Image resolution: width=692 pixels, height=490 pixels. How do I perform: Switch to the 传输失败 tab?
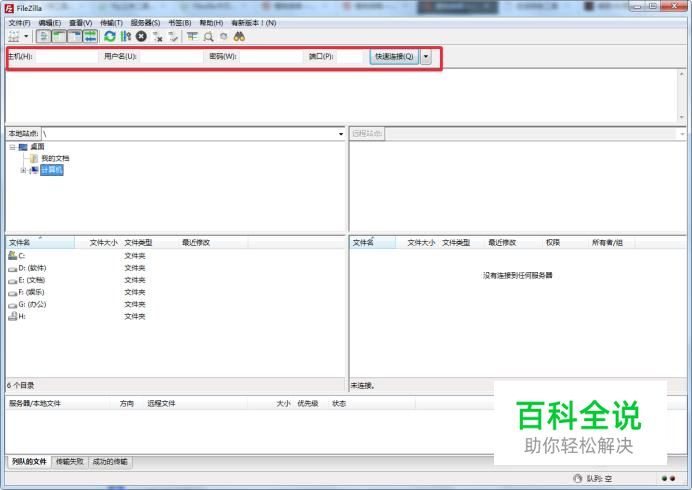tap(70, 461)
